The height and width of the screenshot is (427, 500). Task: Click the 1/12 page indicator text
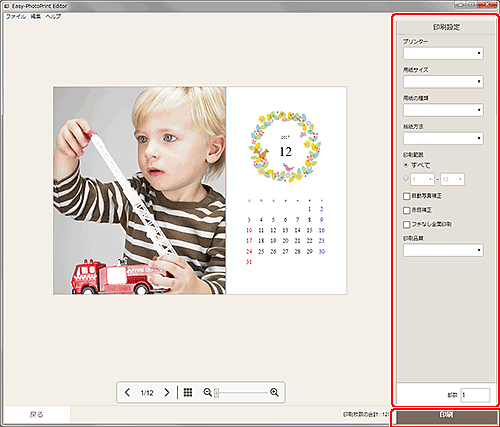pos(147,393)
